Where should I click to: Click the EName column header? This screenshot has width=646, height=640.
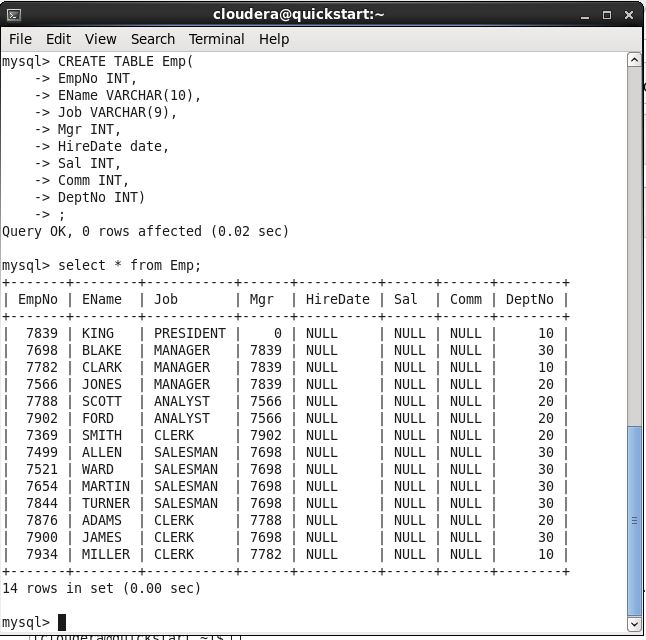(101, 299)
